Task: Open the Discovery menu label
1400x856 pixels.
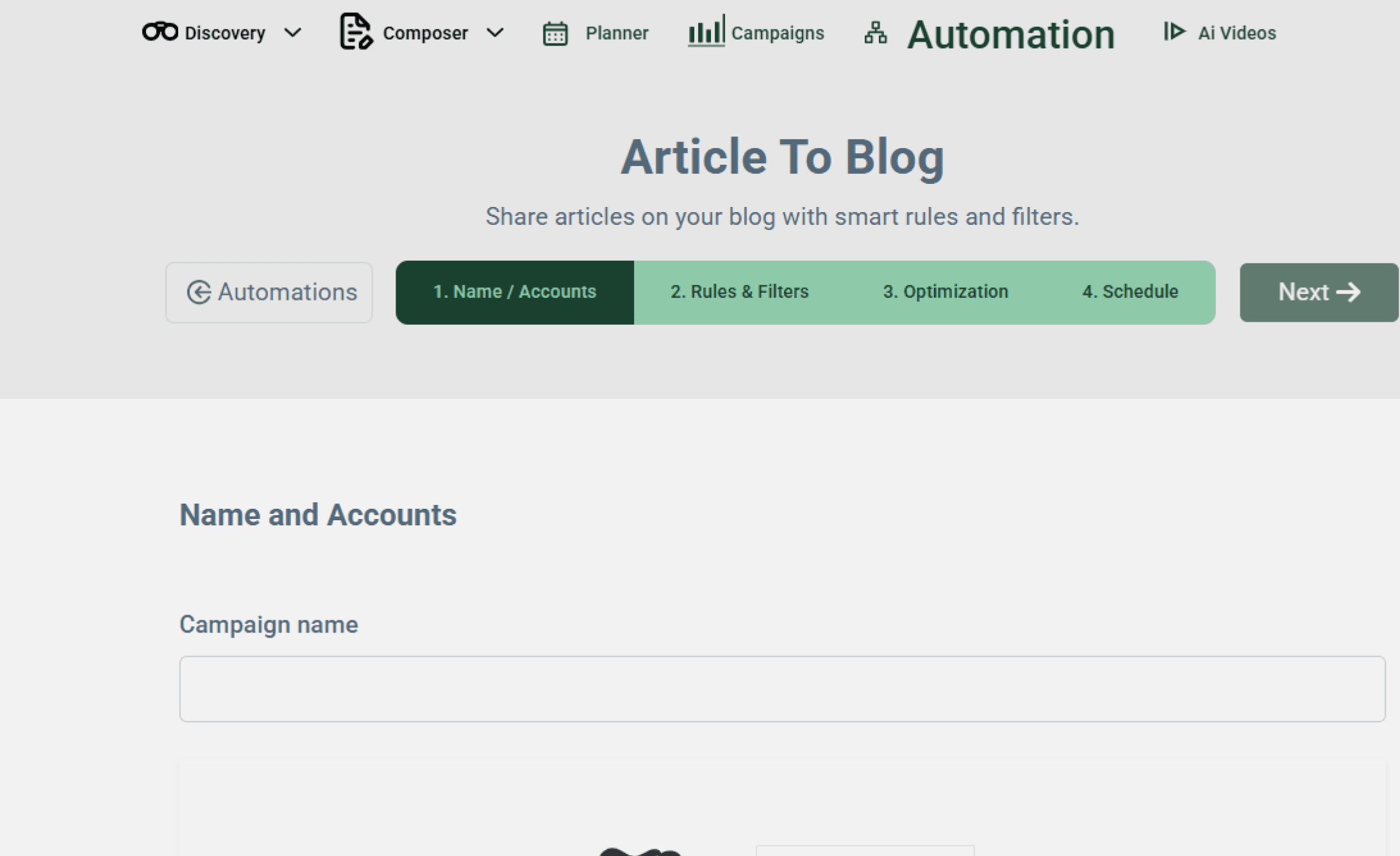Action: click(x=225, y=33)
